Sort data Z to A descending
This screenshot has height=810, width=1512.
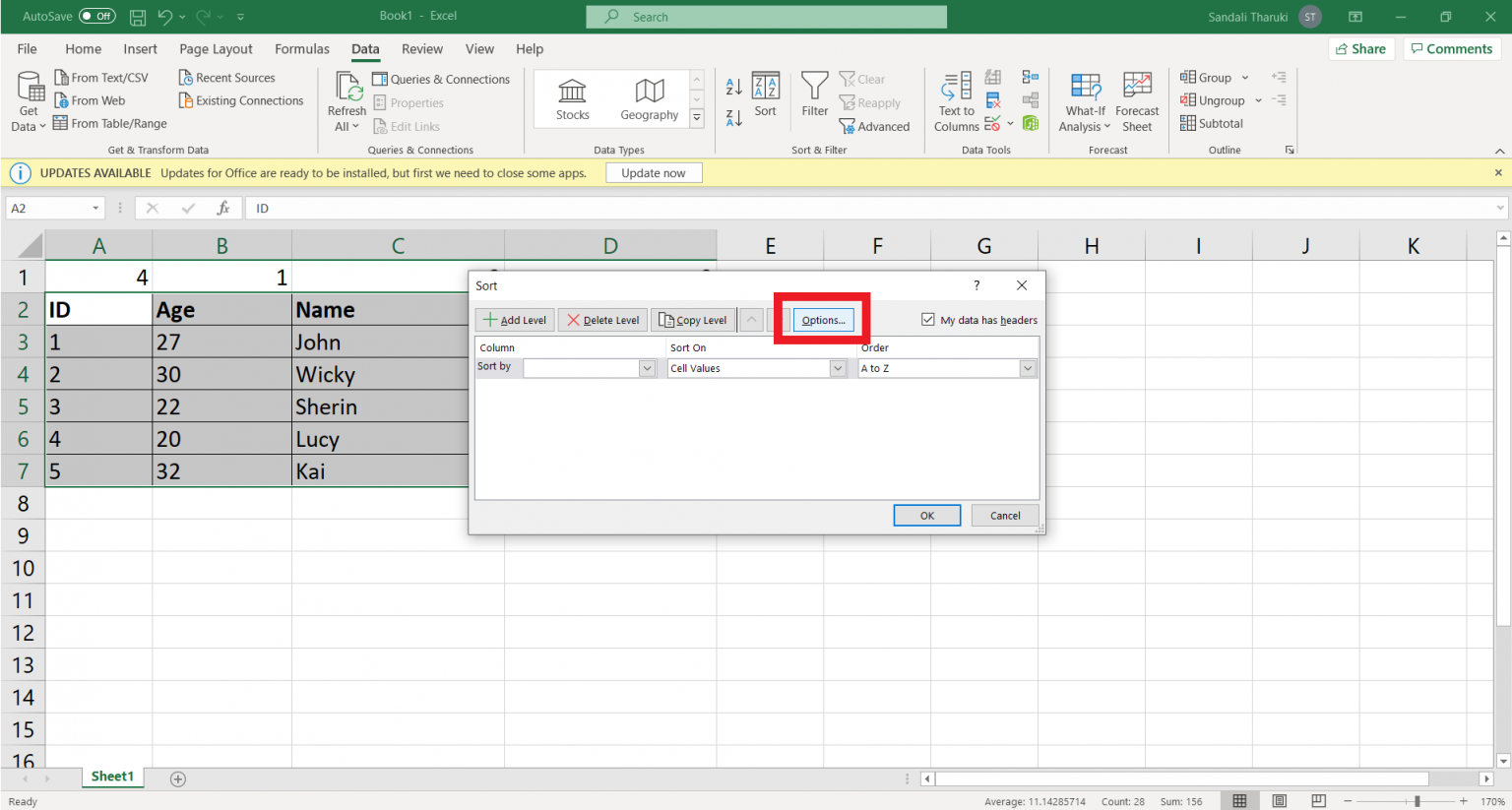coord(732,117)
